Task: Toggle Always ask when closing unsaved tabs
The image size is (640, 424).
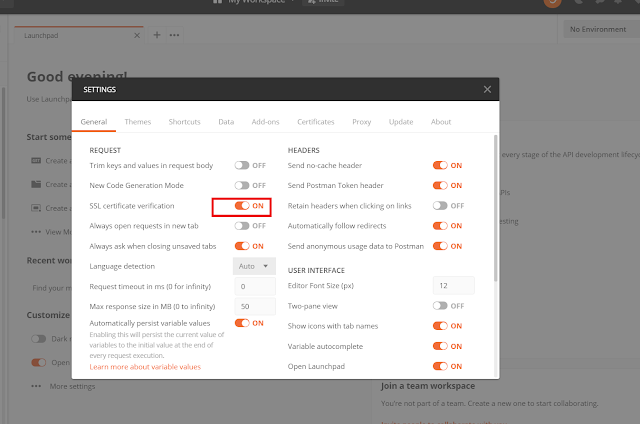Action: [x=242, y=246]
